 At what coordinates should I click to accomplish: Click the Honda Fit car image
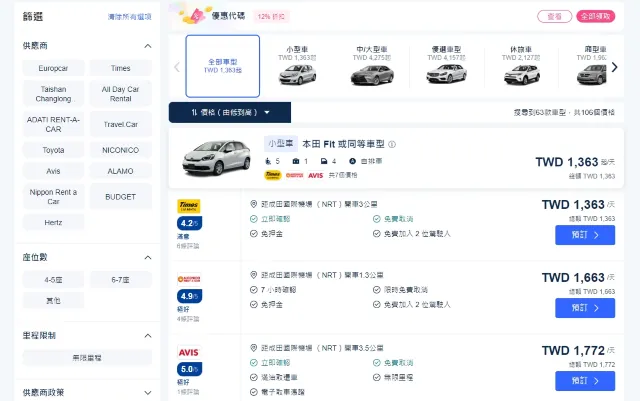coord(213,157)
